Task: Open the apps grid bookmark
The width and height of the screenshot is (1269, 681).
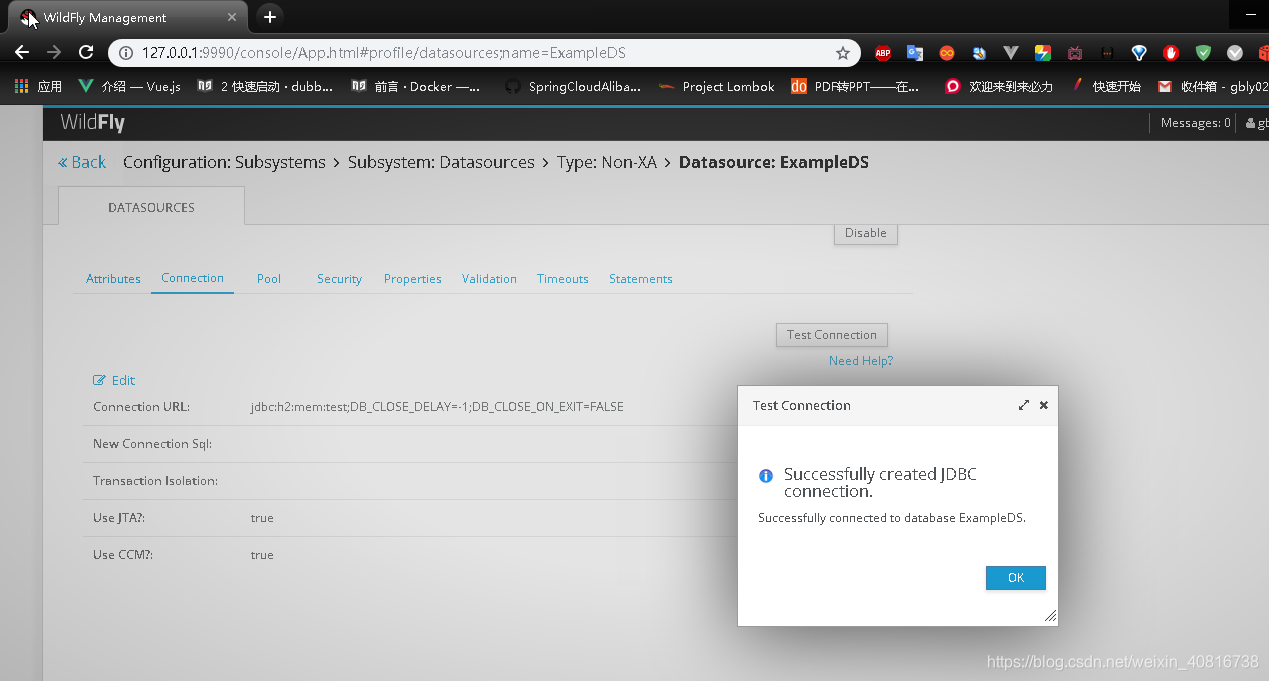Action: (x=38, y=87)
